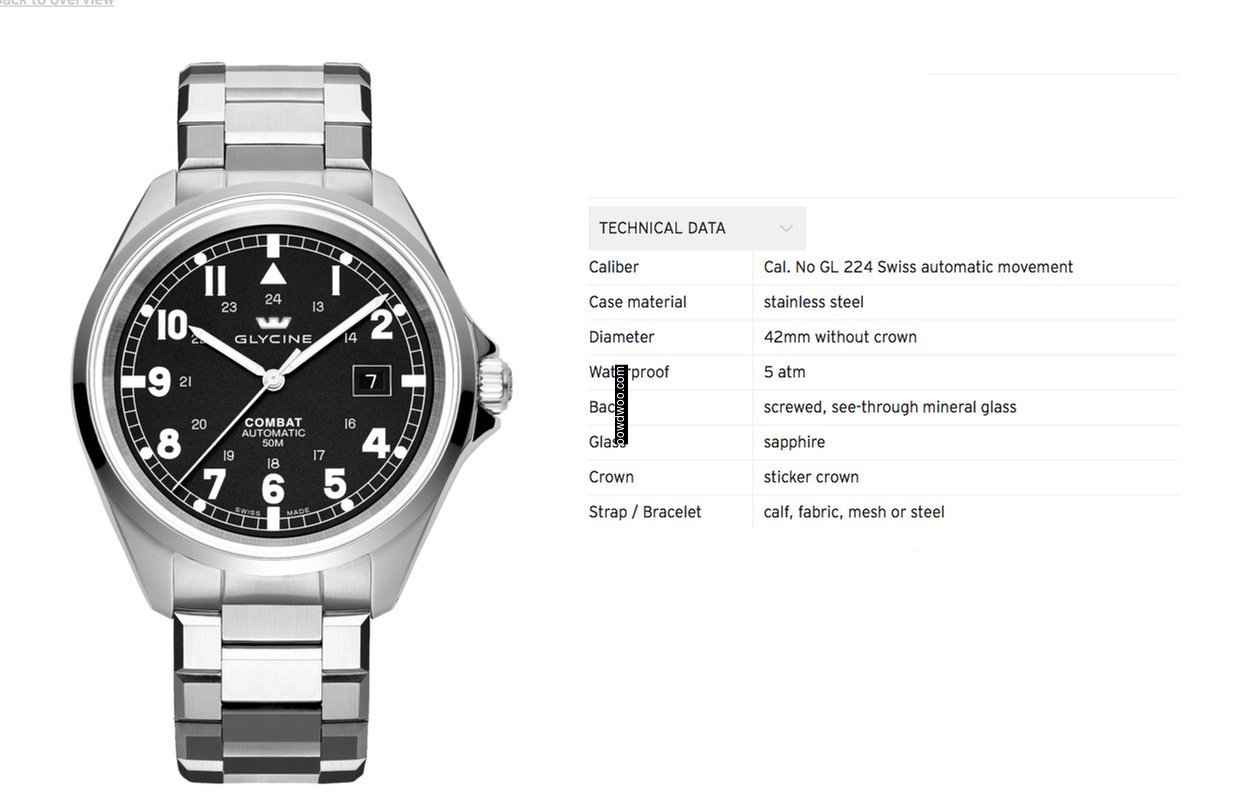Image resolution: width=1242 pixels, height=810 pixels.
Task: Click the winding crown on watch case
Action: [x=495, y=383]
